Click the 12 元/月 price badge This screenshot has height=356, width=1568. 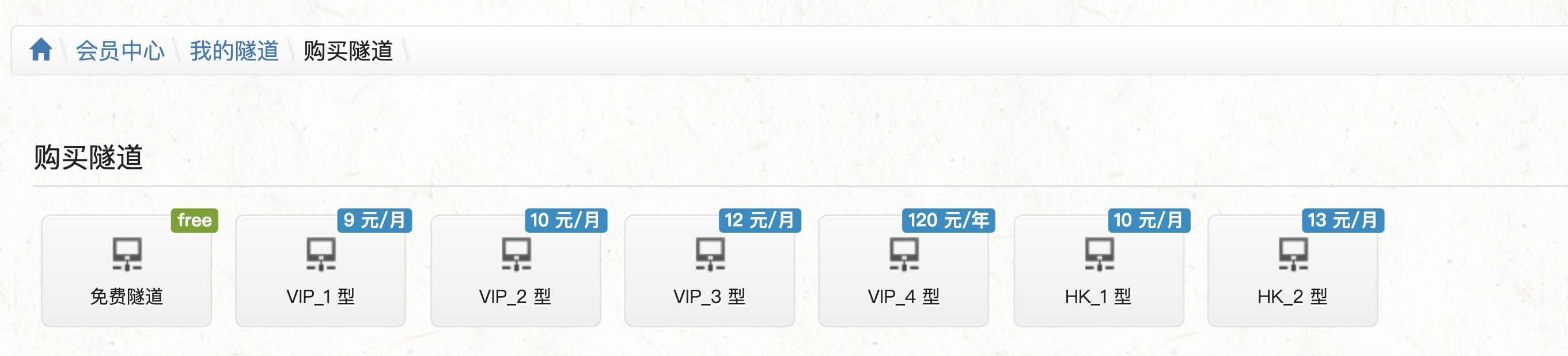(759, 220)
